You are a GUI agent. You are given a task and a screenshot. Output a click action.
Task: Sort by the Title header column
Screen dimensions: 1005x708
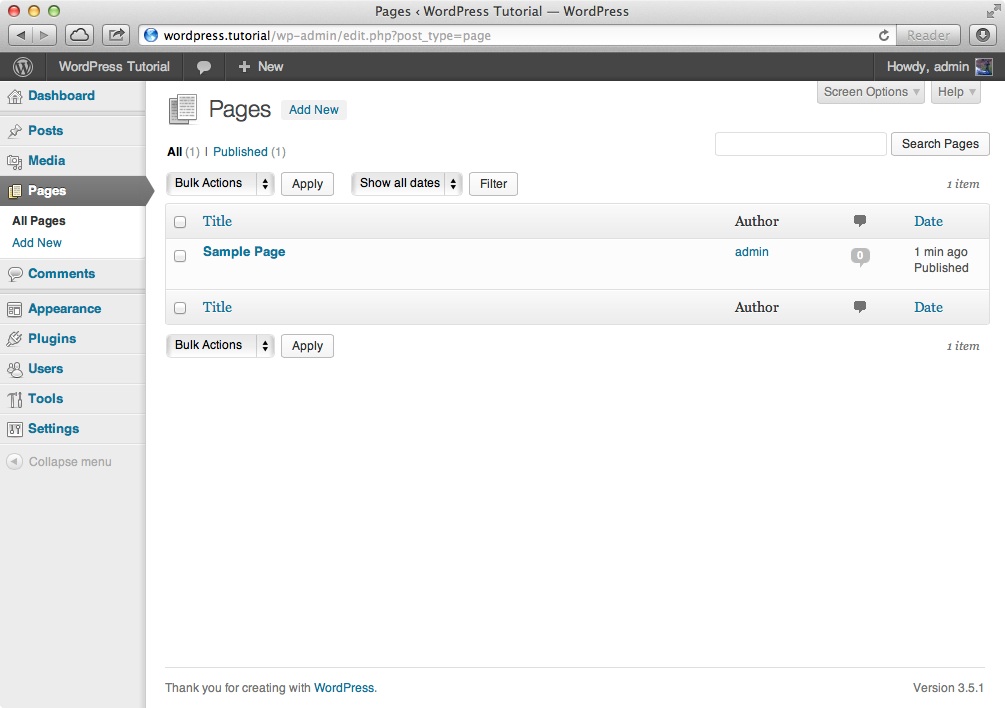[x=217, y=221]
